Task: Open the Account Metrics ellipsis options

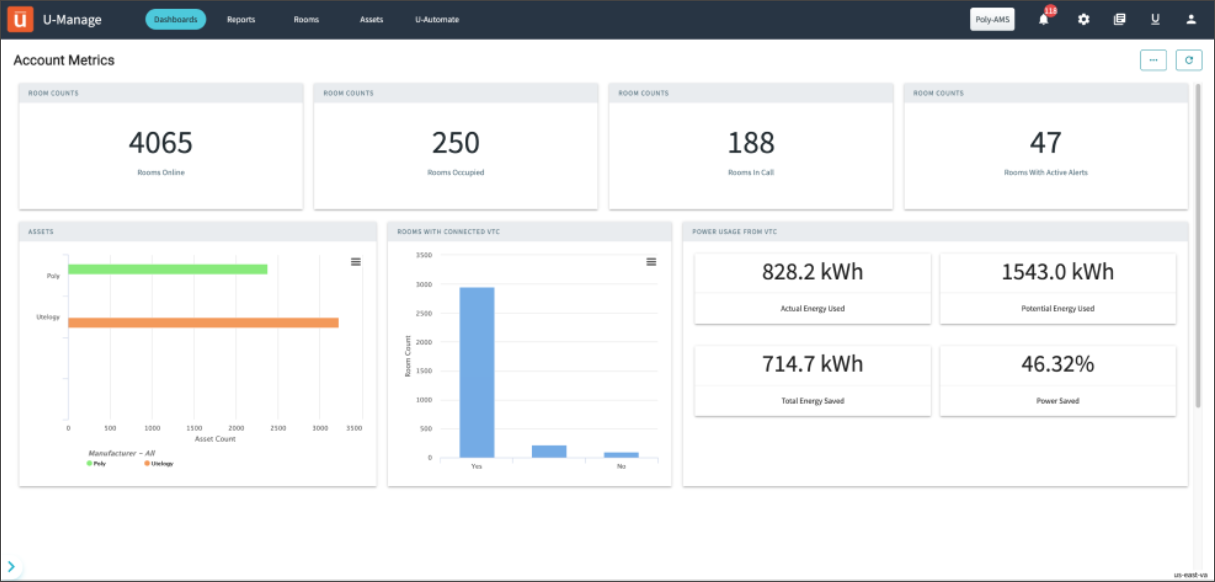Action: (x=1153, y=60)
